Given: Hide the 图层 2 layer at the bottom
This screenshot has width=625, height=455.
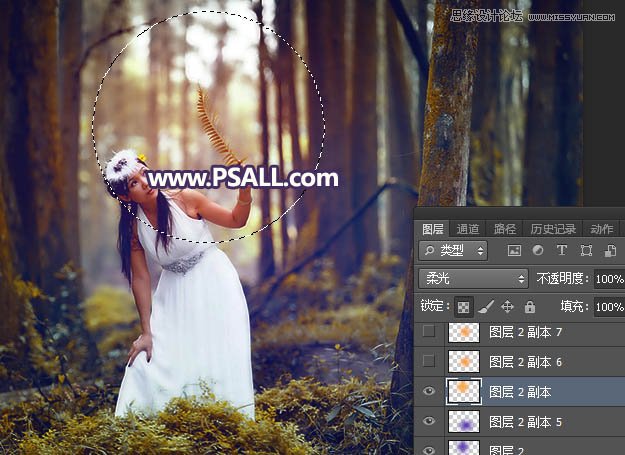Looking at the screenshot, I should pos(428,450).
